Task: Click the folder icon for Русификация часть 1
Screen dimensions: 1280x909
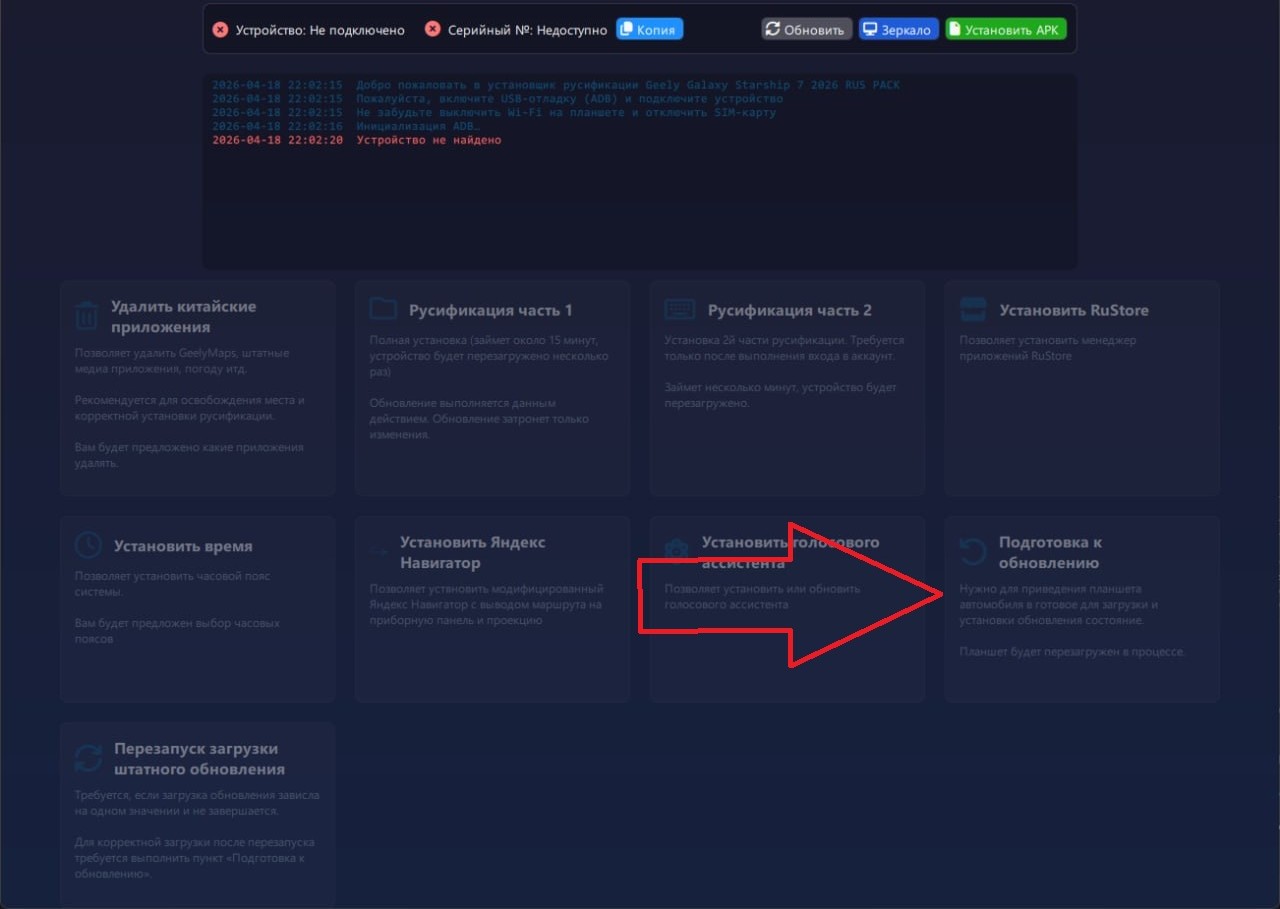Action: (383, 308)
